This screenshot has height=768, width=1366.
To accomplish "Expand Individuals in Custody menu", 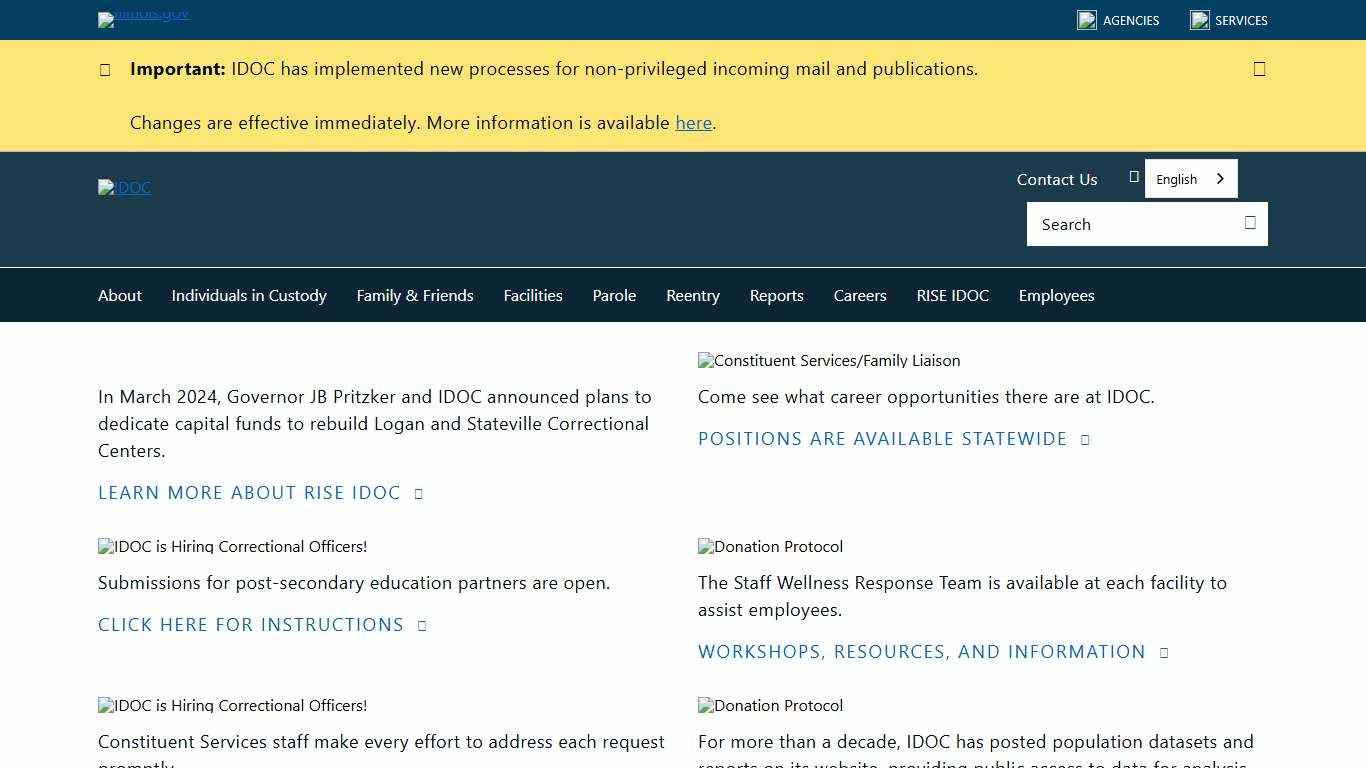I will pos(249,296).
